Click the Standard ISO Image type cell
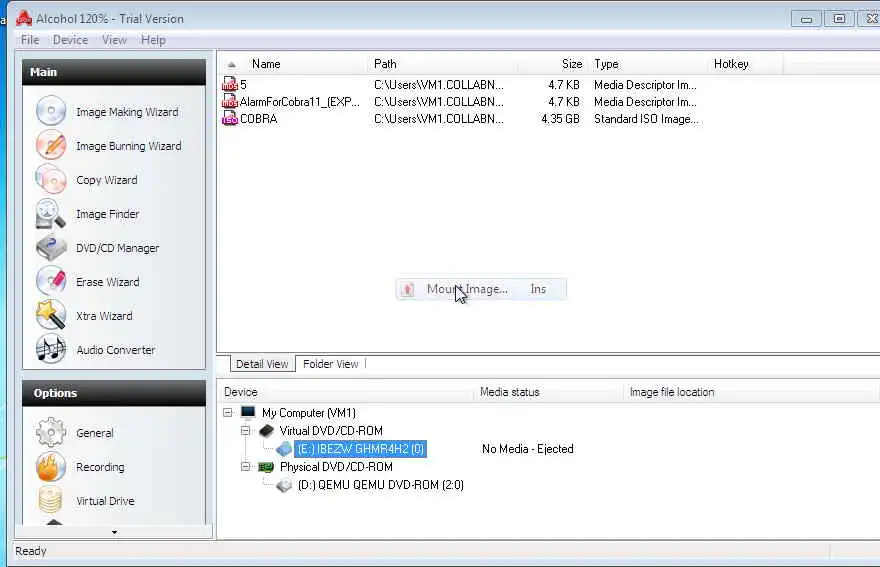 point(647,119)
